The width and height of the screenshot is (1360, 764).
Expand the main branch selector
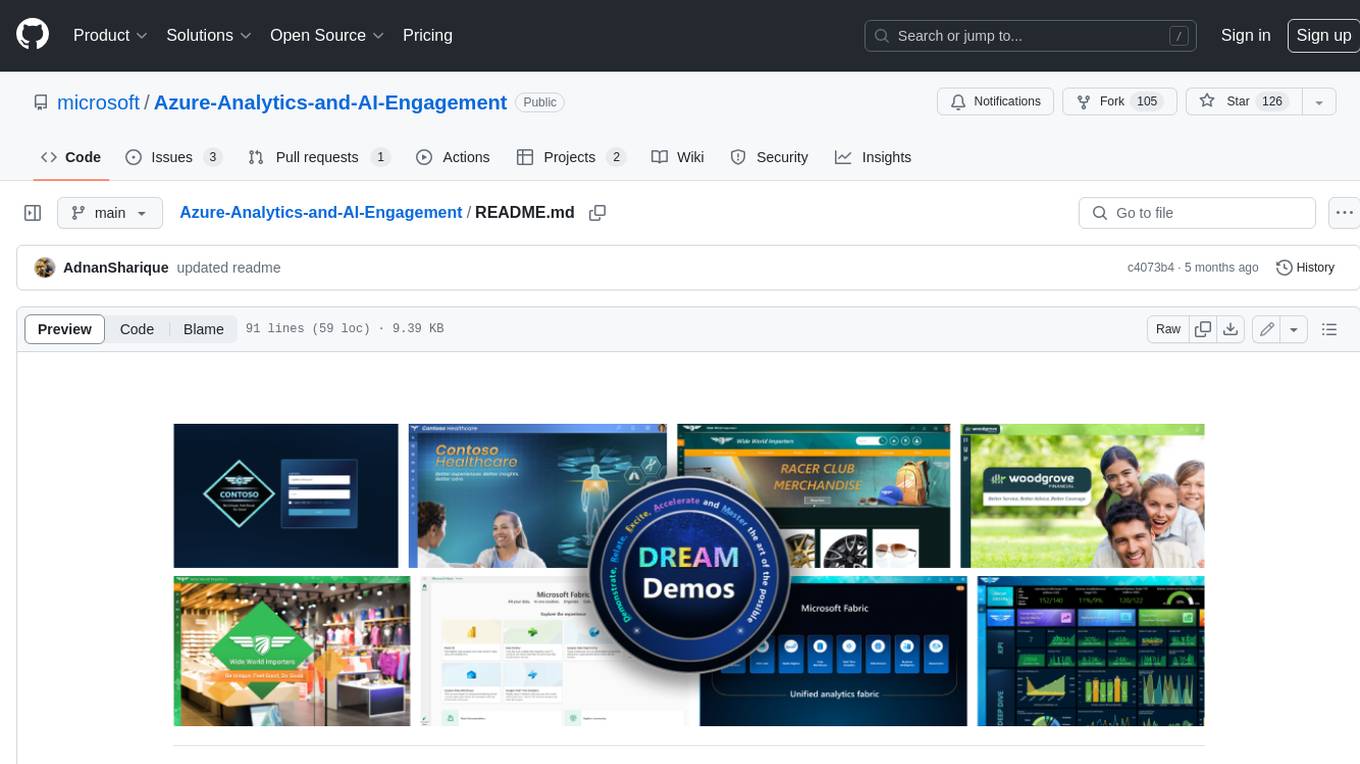(x=109, y=213)
